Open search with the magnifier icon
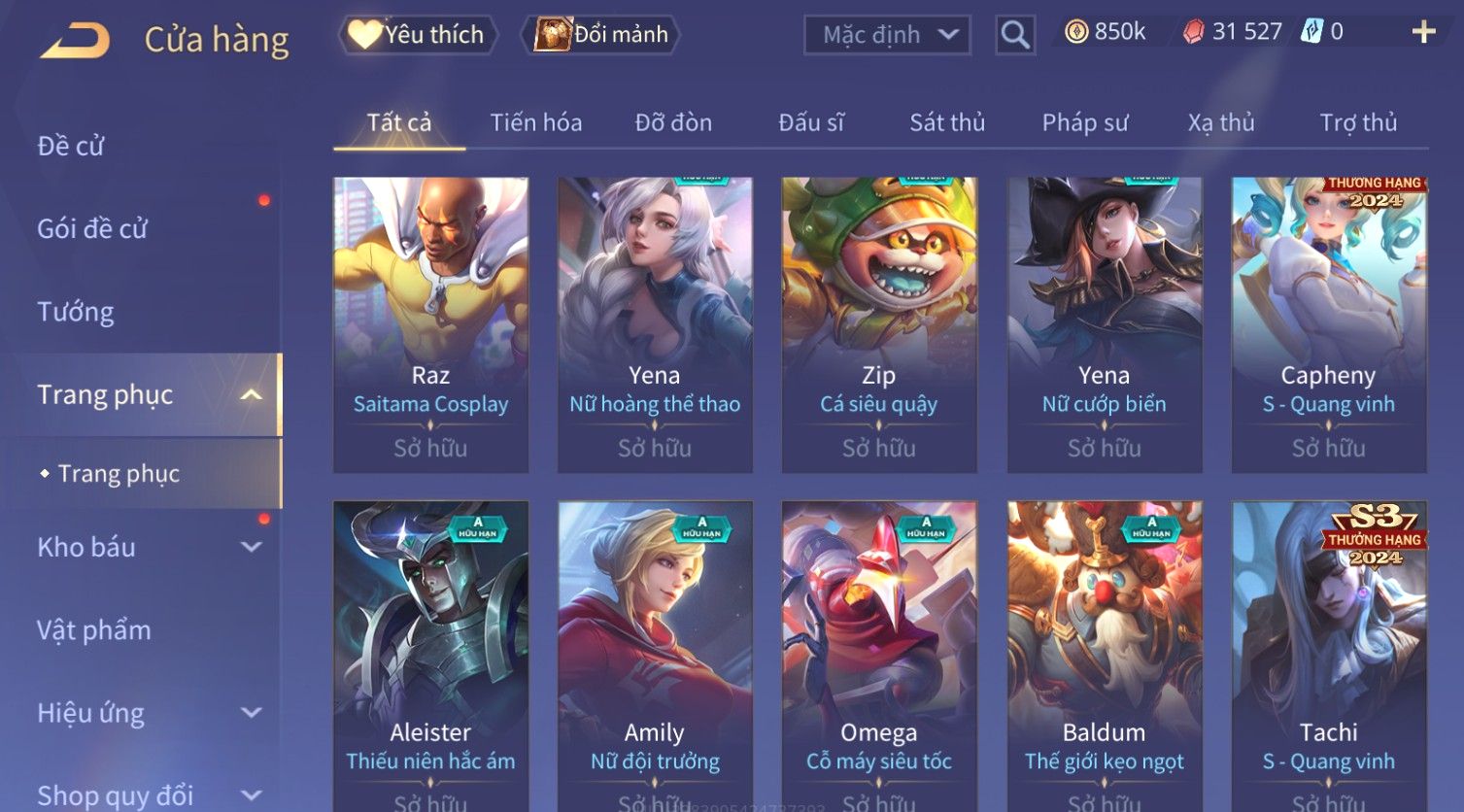Viewport: 1464px width, 812px height. (x=1015, y=35)
